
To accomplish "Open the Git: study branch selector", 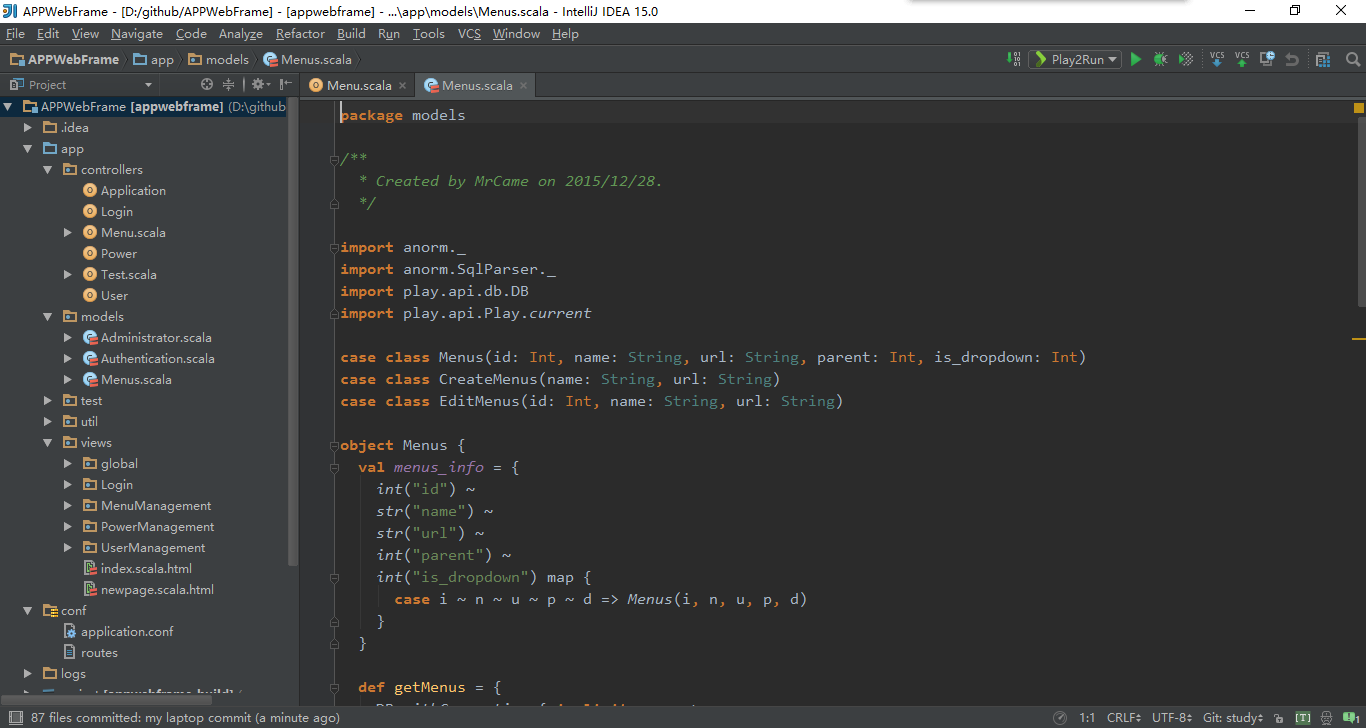I will (1232, 718).
